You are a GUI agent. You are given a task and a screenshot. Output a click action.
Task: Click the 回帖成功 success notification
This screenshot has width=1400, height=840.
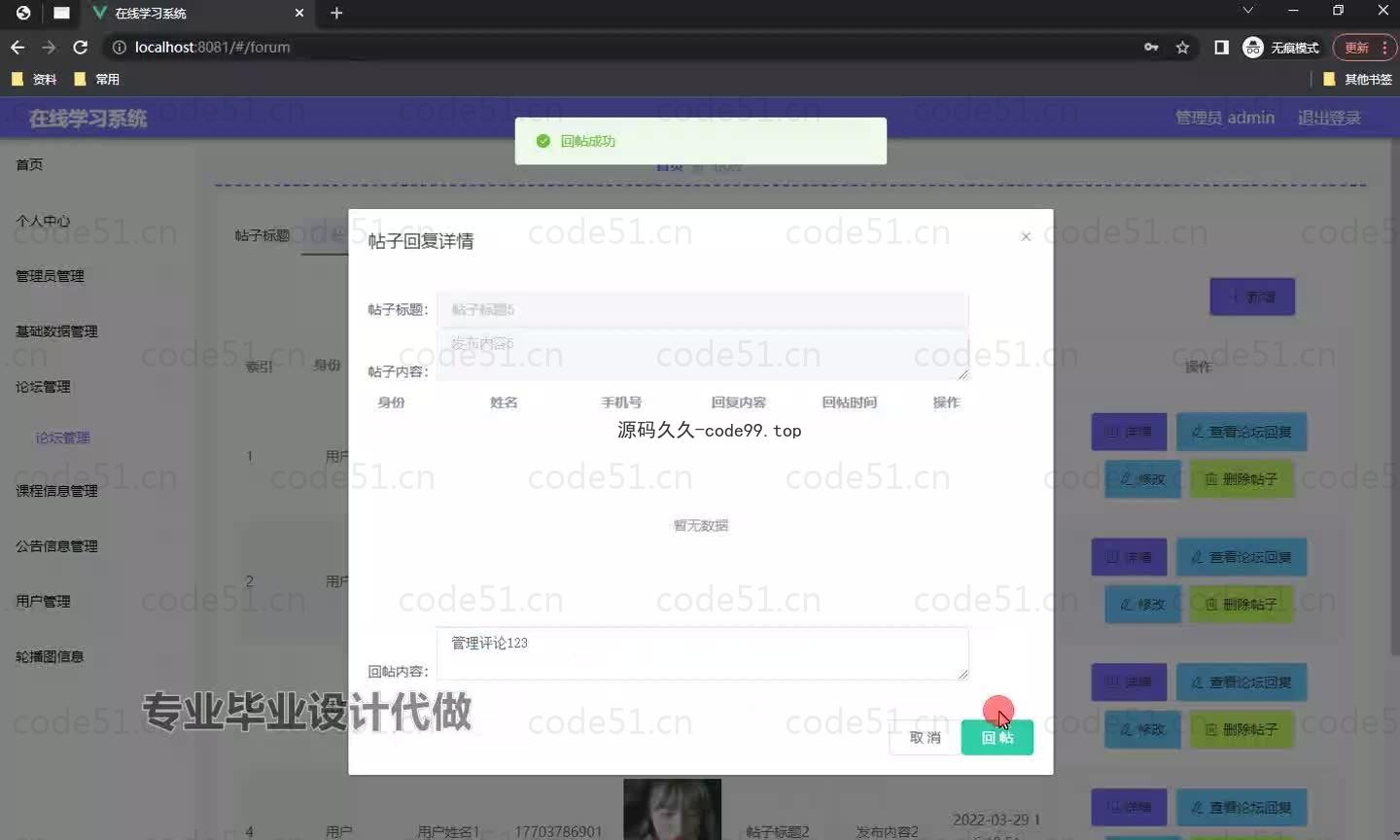point(700,141)
